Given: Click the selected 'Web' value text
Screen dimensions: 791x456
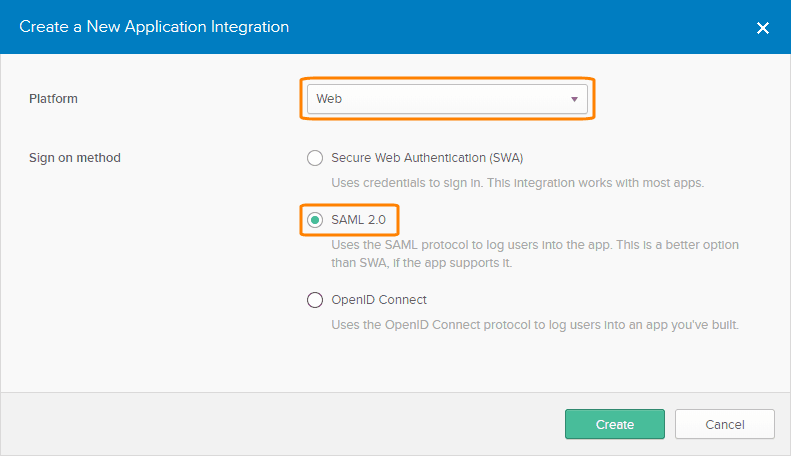Looking at the screenshot, I should point(330,99).
